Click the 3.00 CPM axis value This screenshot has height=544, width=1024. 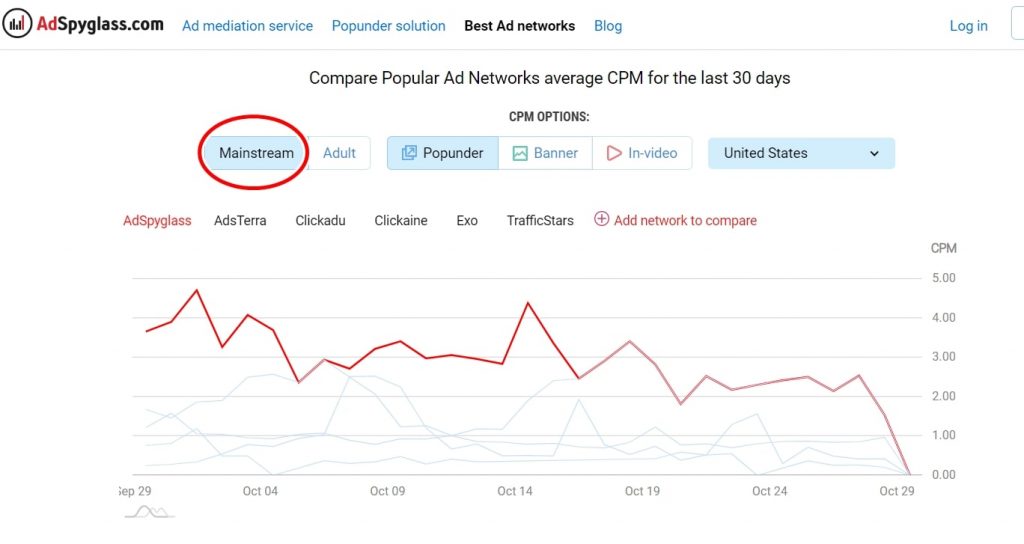[x=943, y=357]
